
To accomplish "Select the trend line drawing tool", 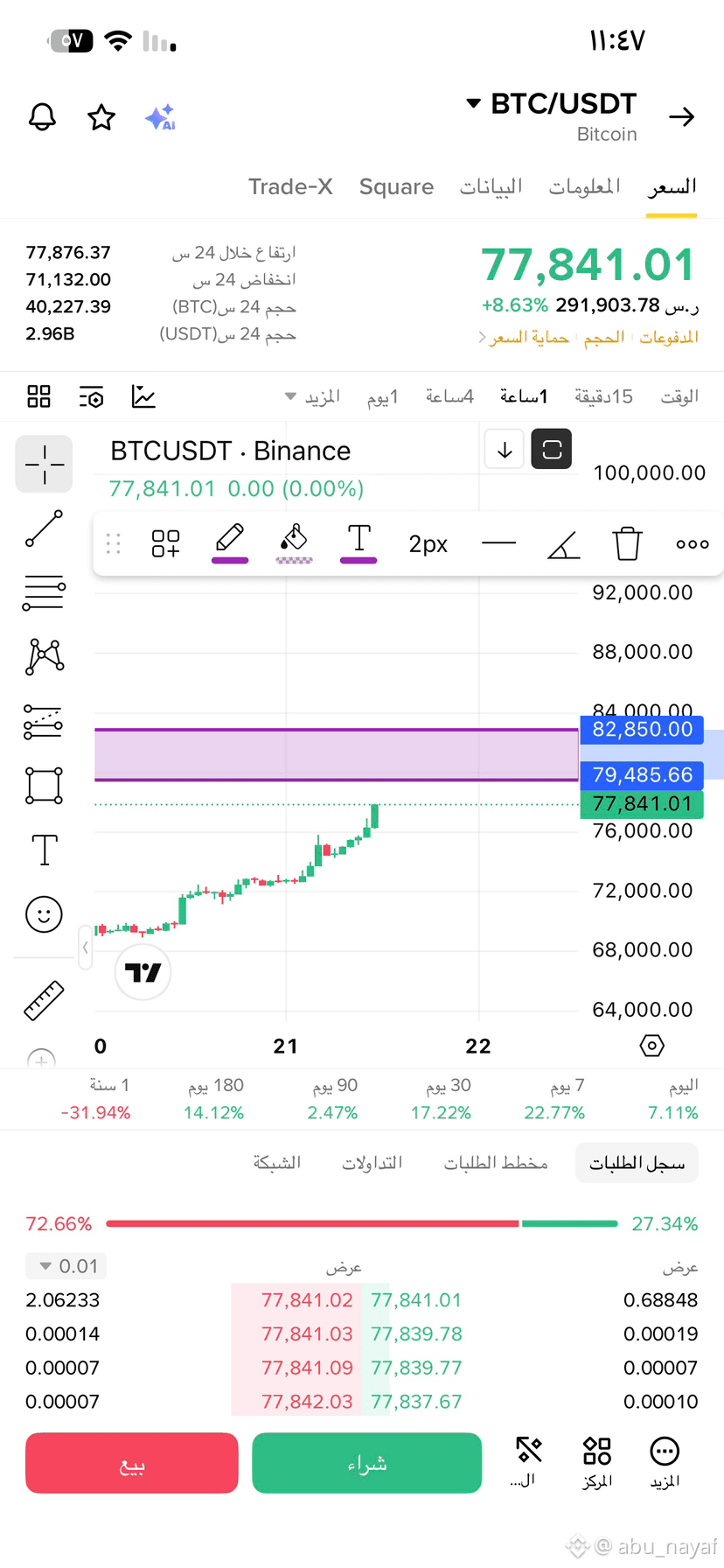I will point(44,528).
